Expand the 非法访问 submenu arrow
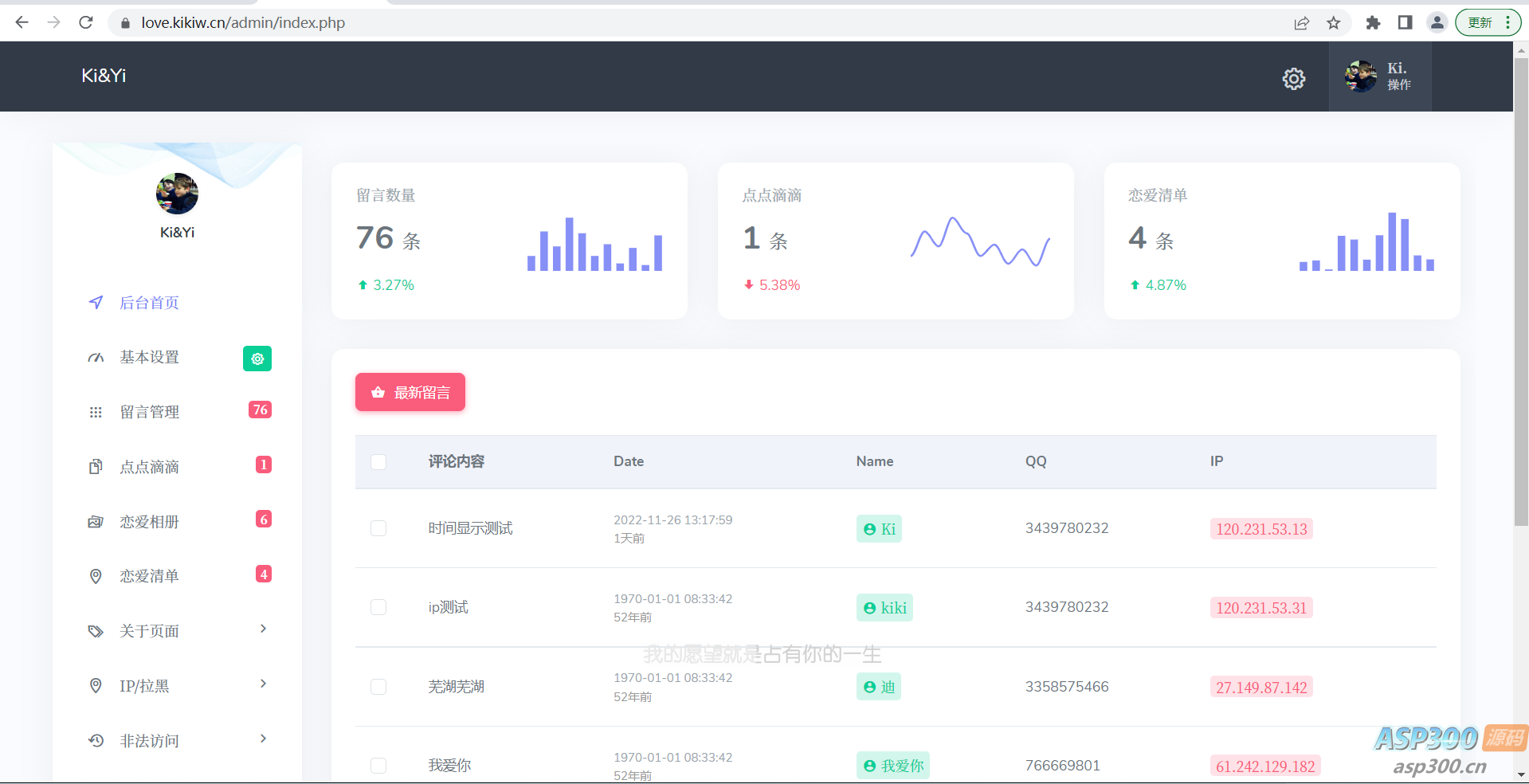The height and width of the screenshot is (784, 1529). coord(263,739)
